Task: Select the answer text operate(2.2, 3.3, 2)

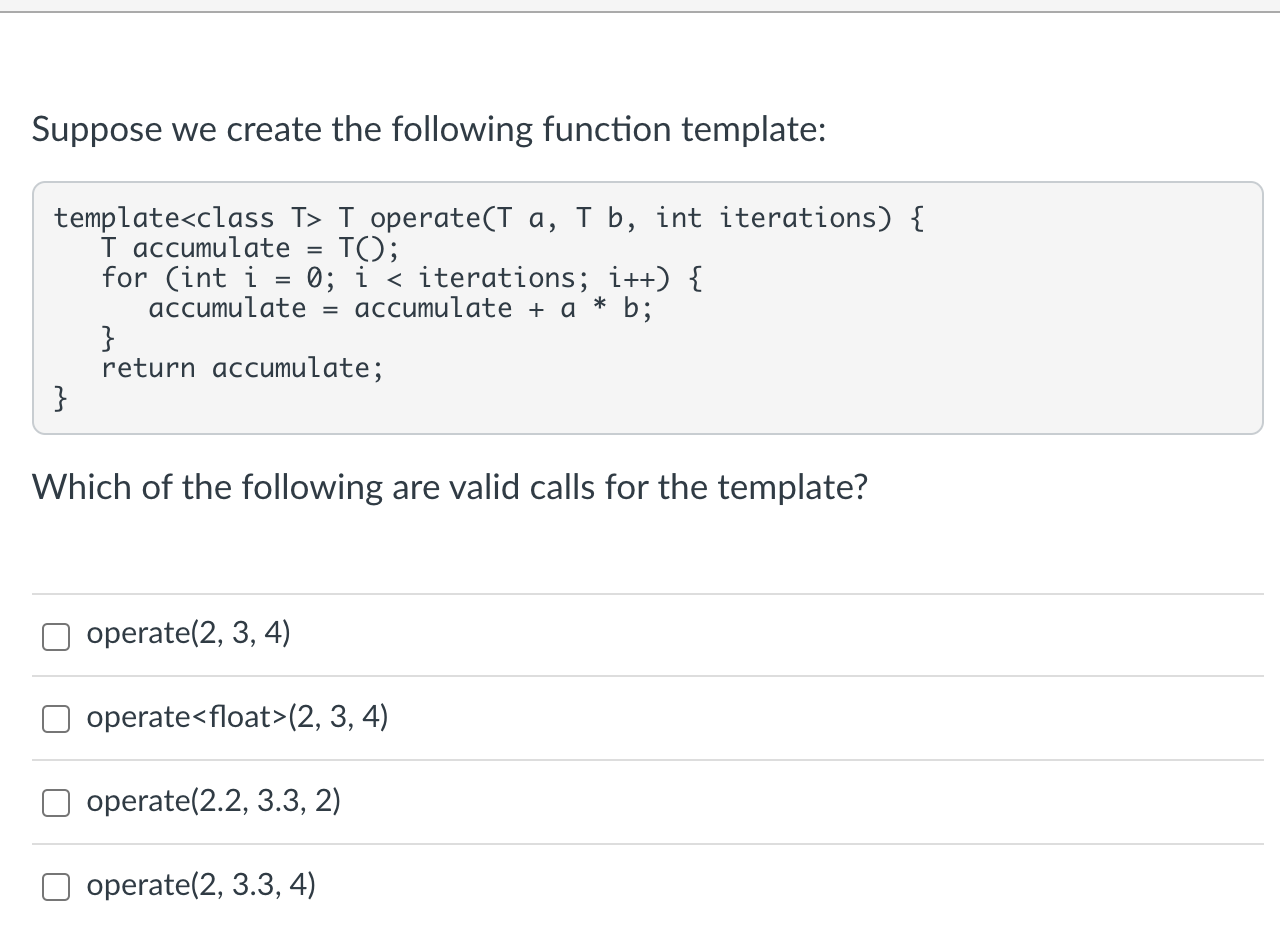Action: pyautogui.click(x=214, y=801)
